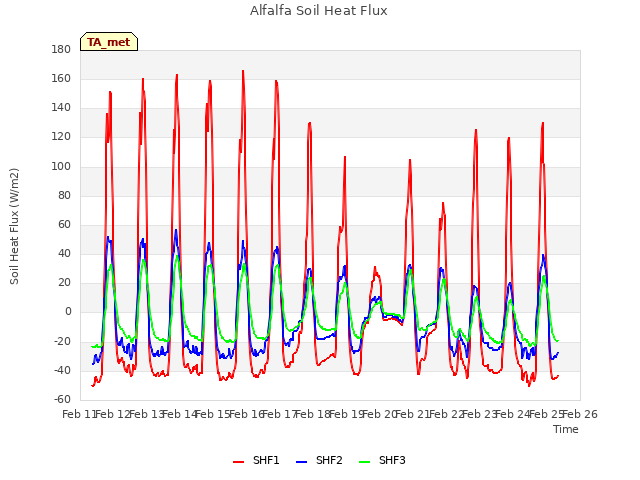The width and height of the screenshot is (640, 480).
Task: Click the Feb 11 x-axis tick label
Action: [x=79, y=415]
